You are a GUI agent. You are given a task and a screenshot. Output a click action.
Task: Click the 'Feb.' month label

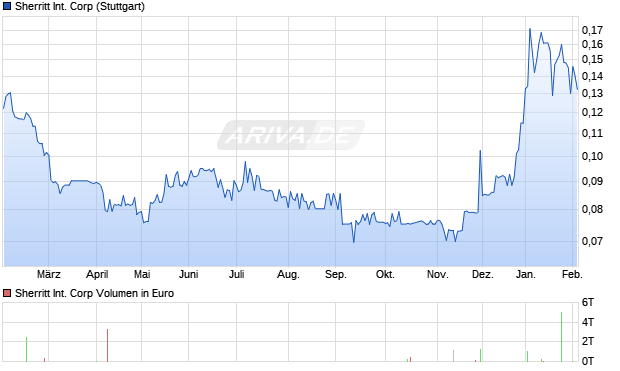click(x=572, y=274)
